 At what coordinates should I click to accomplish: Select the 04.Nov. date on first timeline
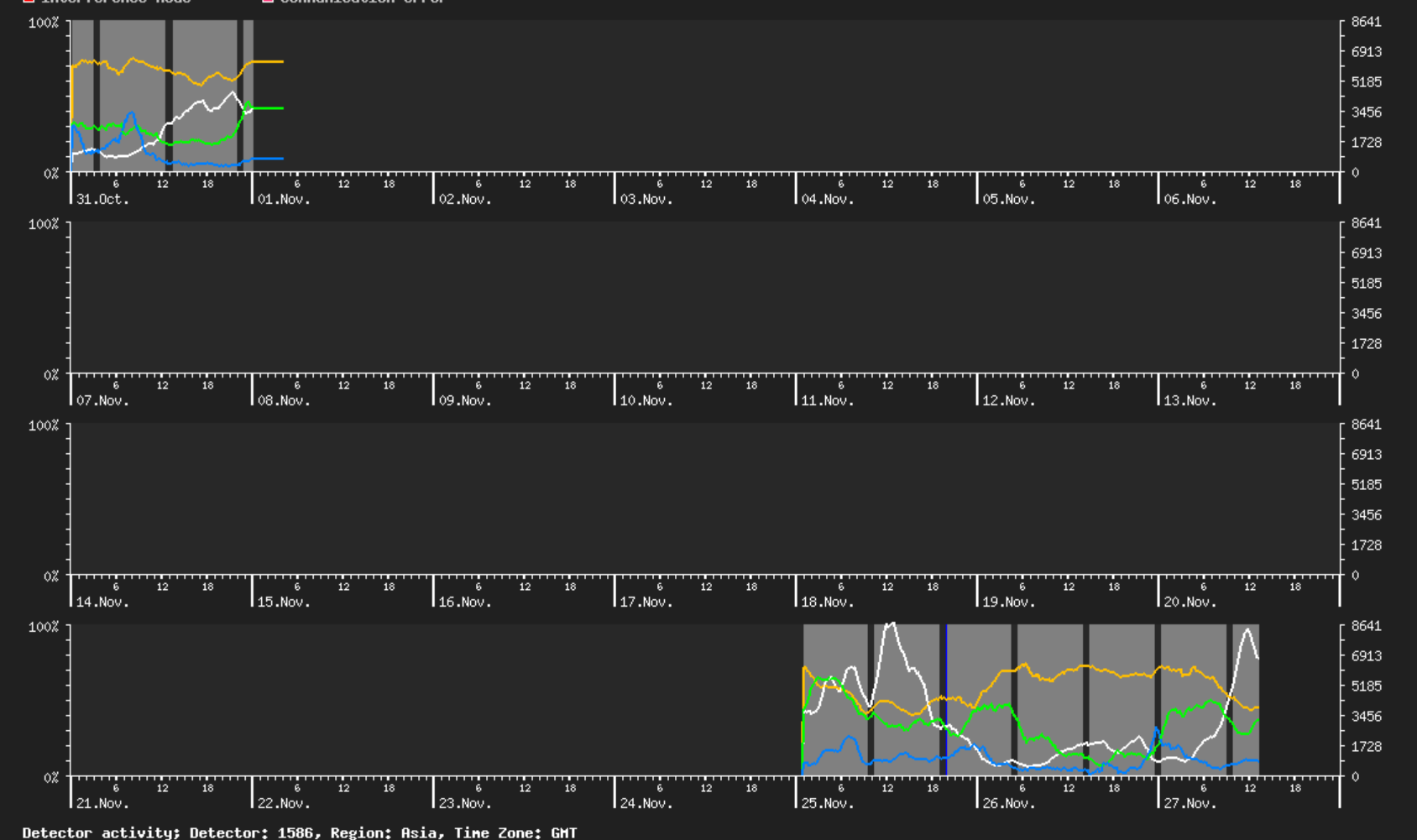coord(827,200)
